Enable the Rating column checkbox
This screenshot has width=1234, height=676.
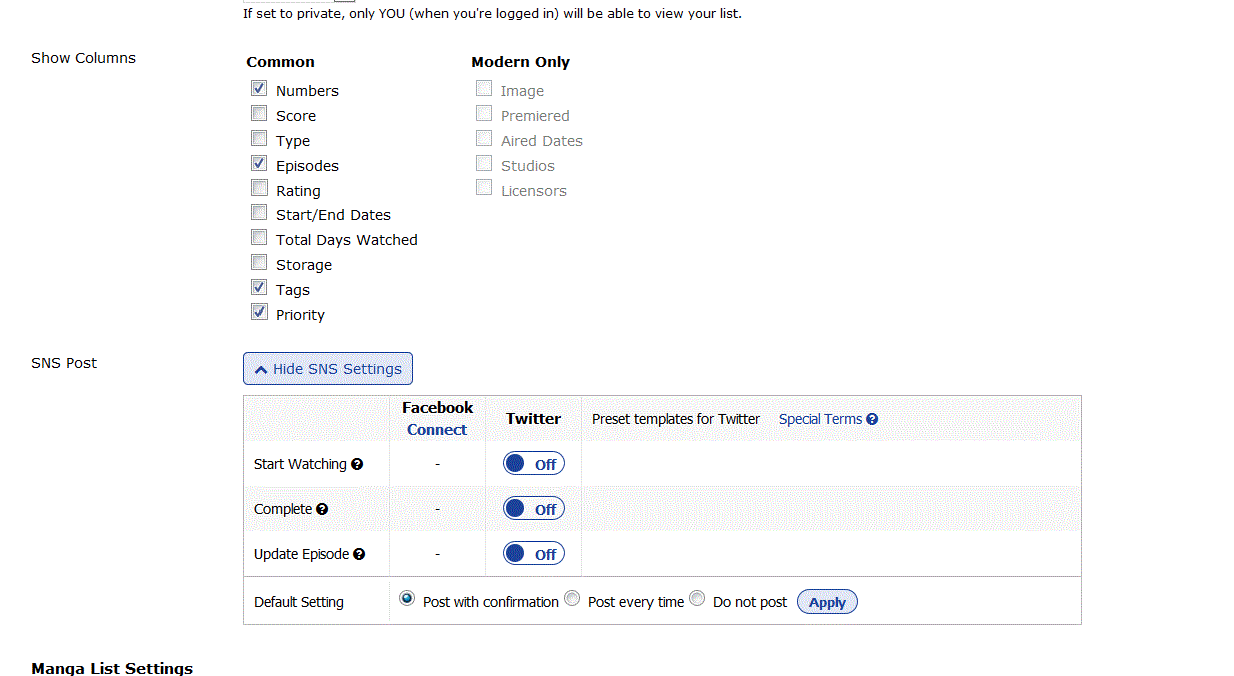point(259,189)
